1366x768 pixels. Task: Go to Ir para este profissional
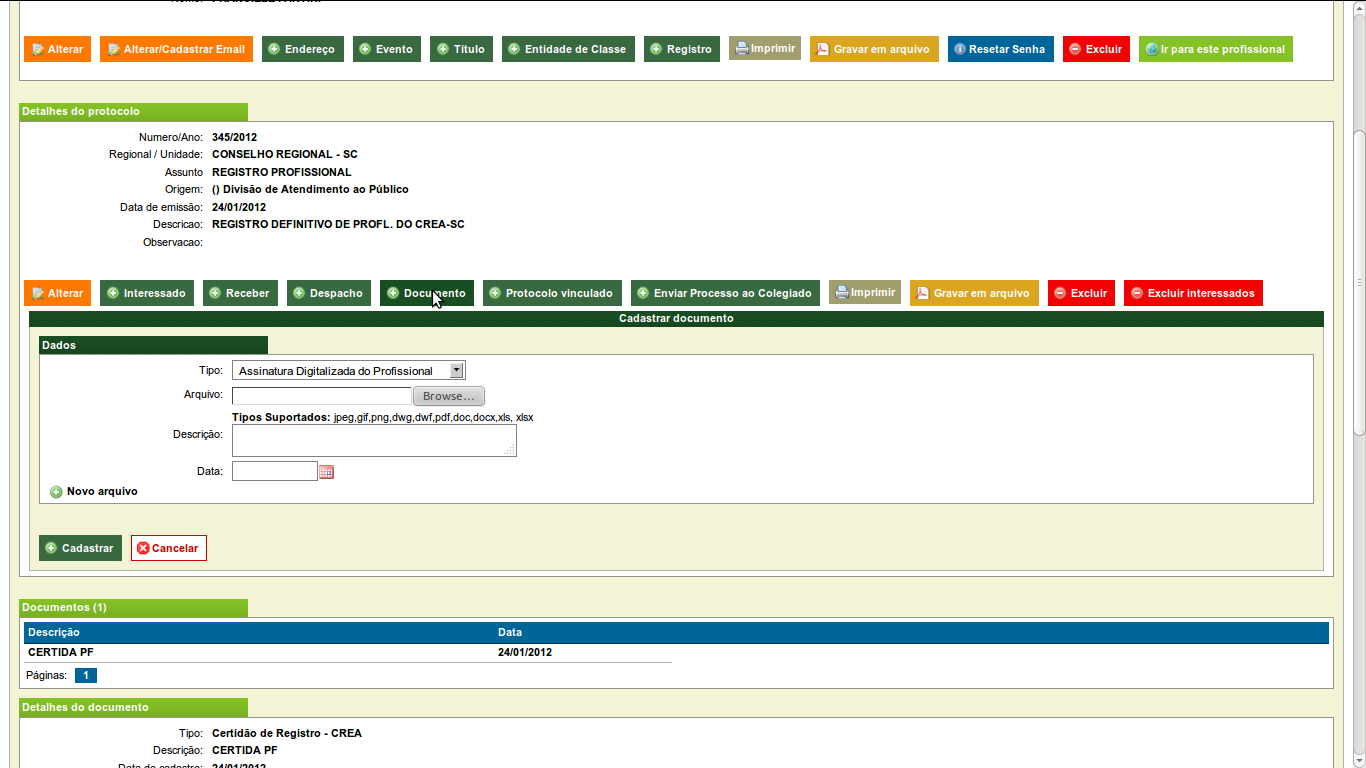click(1216, 49)
